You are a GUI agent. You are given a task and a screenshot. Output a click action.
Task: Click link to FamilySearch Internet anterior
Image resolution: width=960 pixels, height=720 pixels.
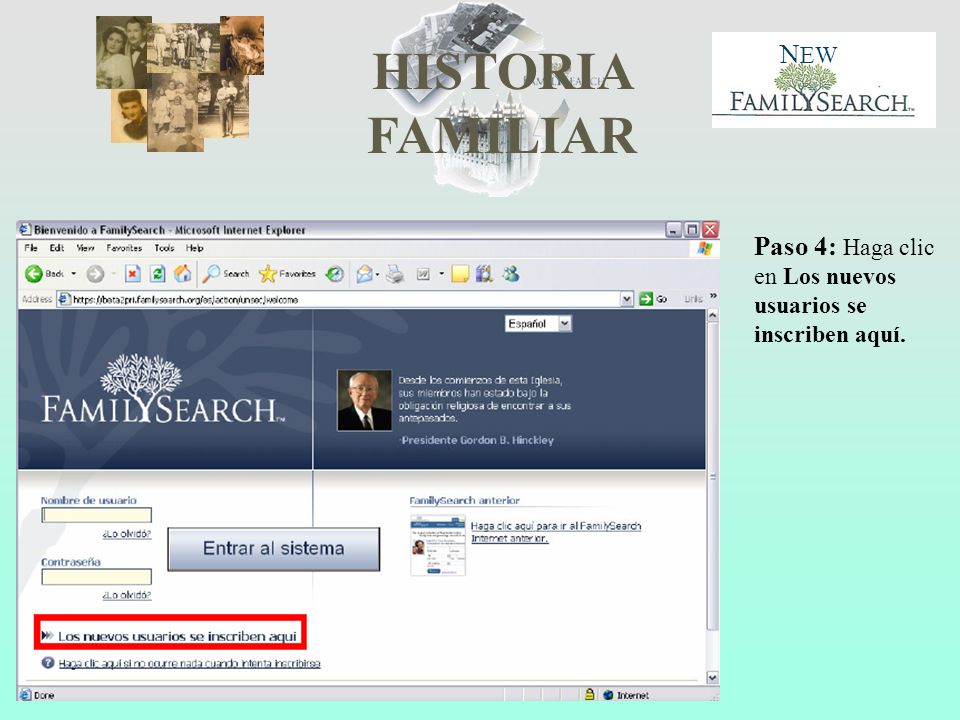555,532
